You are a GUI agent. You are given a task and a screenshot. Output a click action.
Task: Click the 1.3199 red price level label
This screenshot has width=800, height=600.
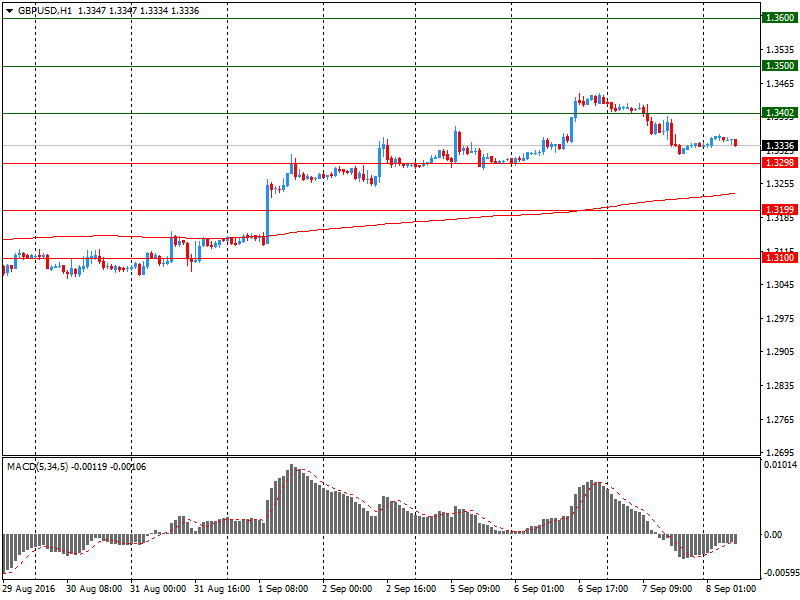[x=780, y=210]
